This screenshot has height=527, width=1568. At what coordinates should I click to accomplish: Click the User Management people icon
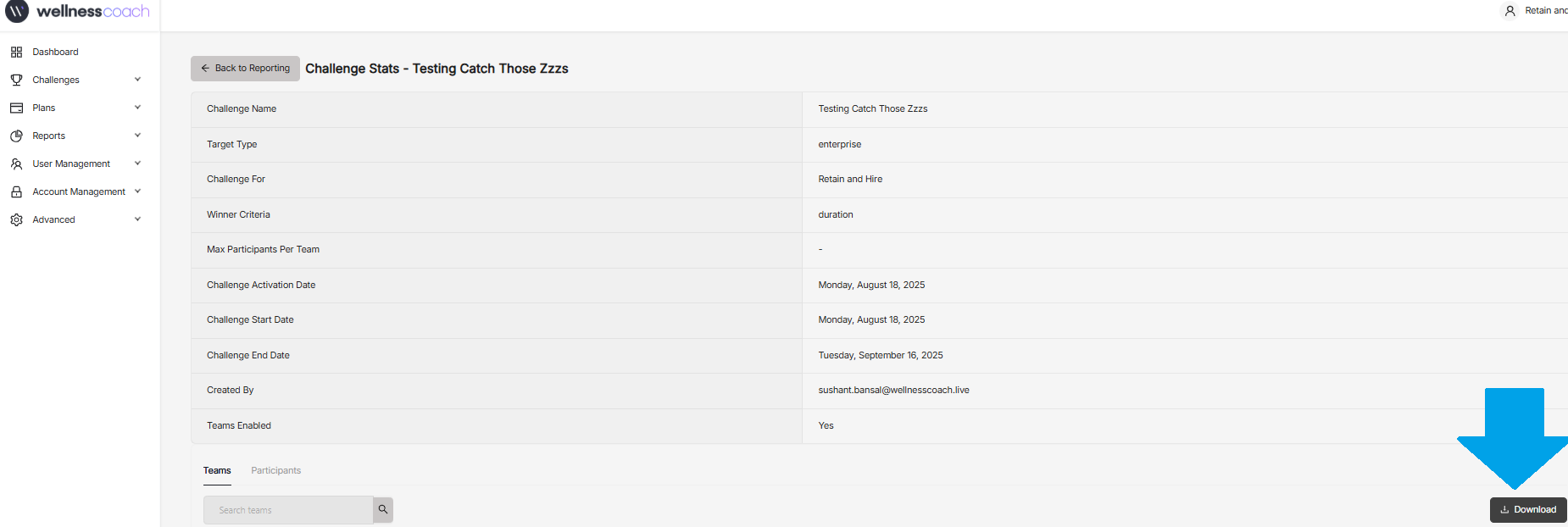[16, 164]
